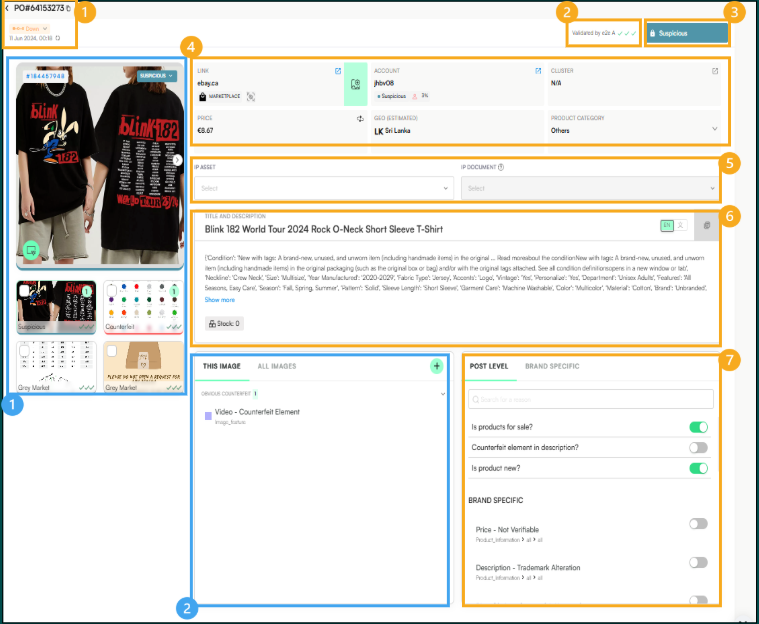
Task: Enable 'Price - Not Verifiable' switch
Action: point(698,524)
